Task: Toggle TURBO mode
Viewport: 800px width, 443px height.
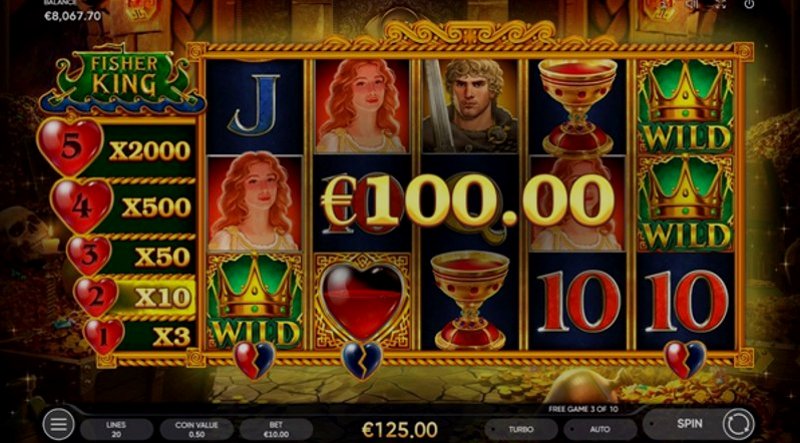Action: [520, 429]
